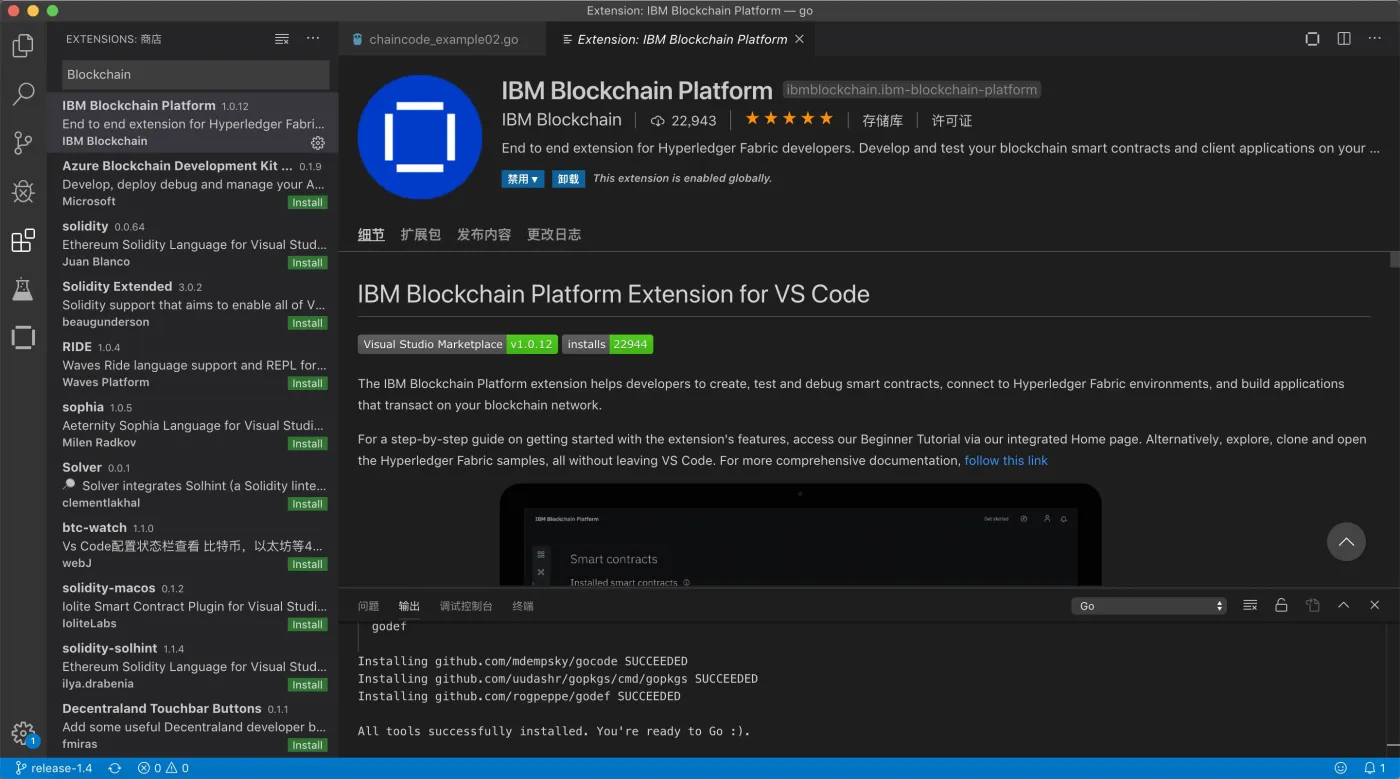Install the Solver extension

tap(307, 504)
